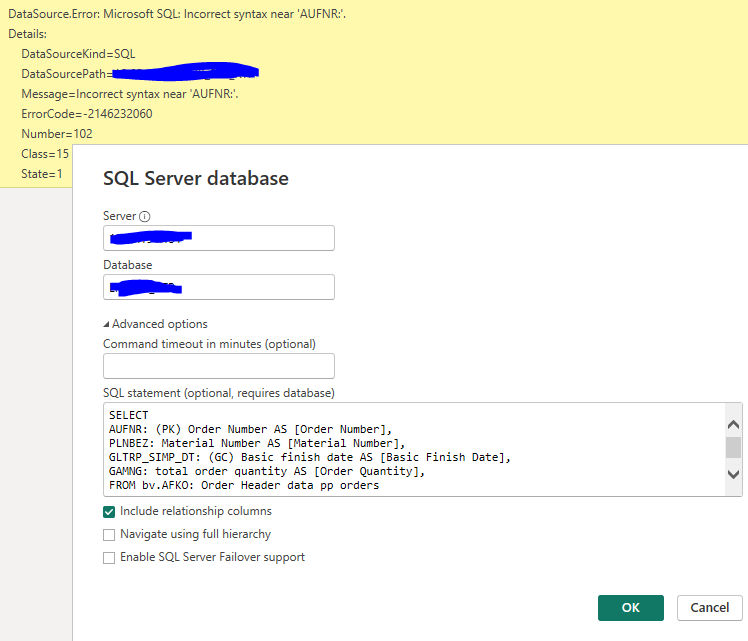The image size is (748, 641).
Task: Click the GLTRP_SIMP_DT line in SQL statement
Action: (310, 457)
